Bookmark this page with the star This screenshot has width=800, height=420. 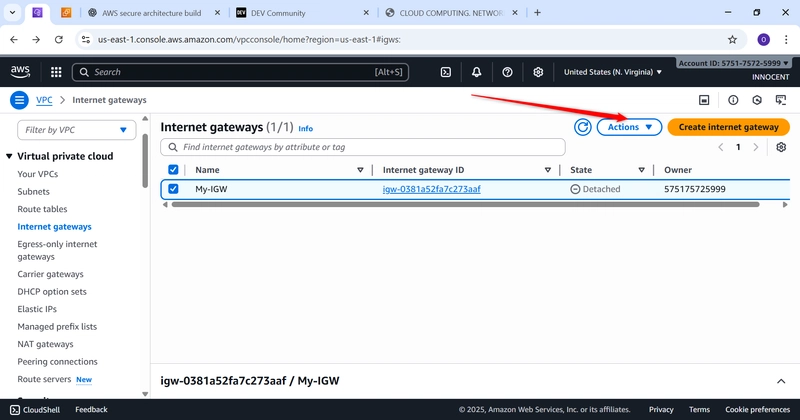point(733,39)
